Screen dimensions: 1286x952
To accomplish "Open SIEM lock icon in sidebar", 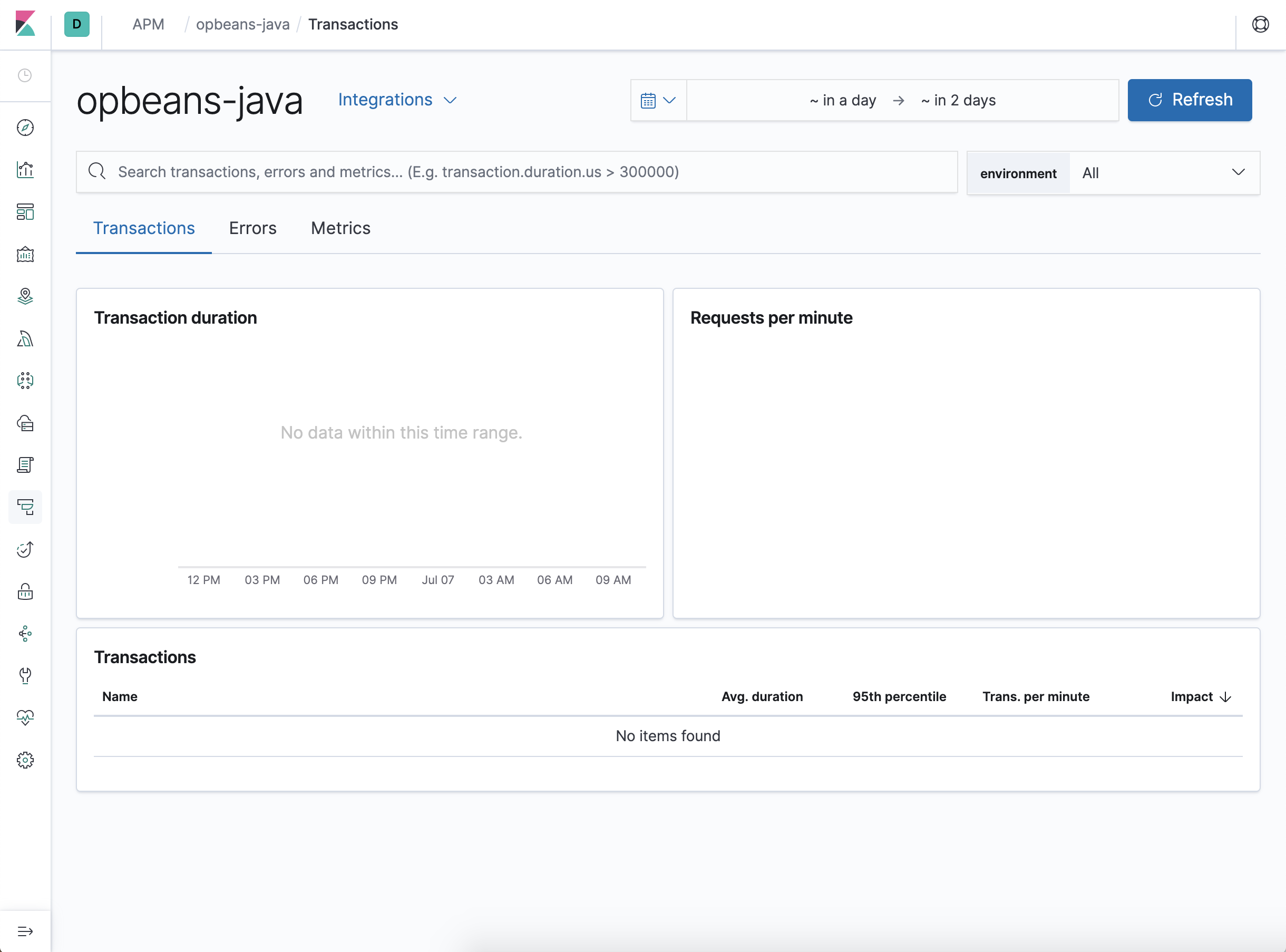I will (x=25, y=592).
